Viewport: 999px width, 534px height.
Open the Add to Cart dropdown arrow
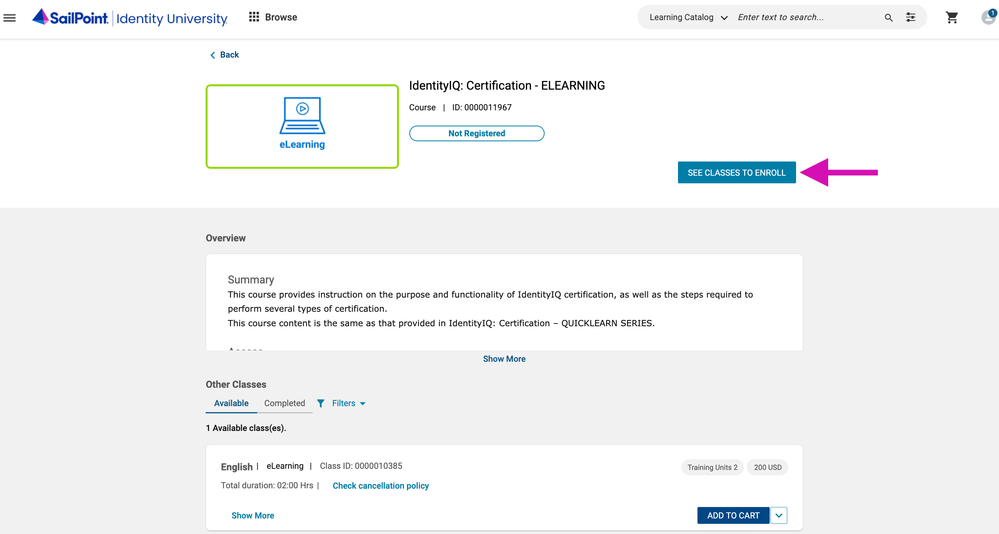point(779,515)
